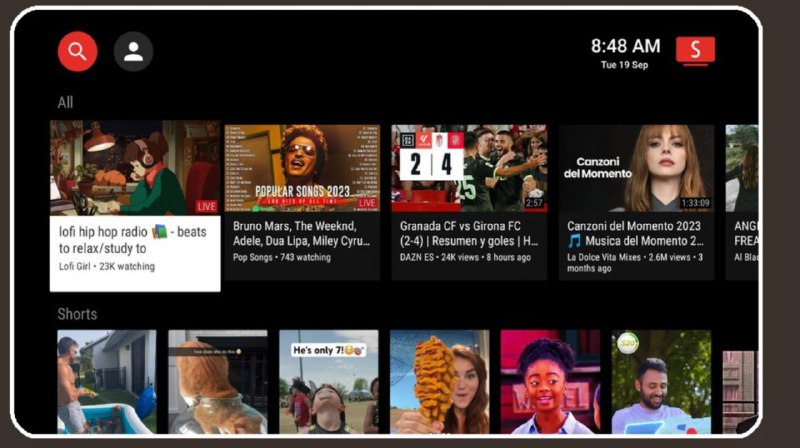Click the Lofi Girl 23K watching text
This screenshot has width=800, height=448.
click(x=107, y=266)
